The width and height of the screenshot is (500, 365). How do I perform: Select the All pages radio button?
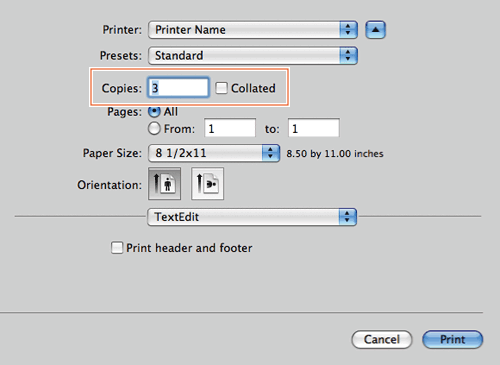[x=154, y=112]
